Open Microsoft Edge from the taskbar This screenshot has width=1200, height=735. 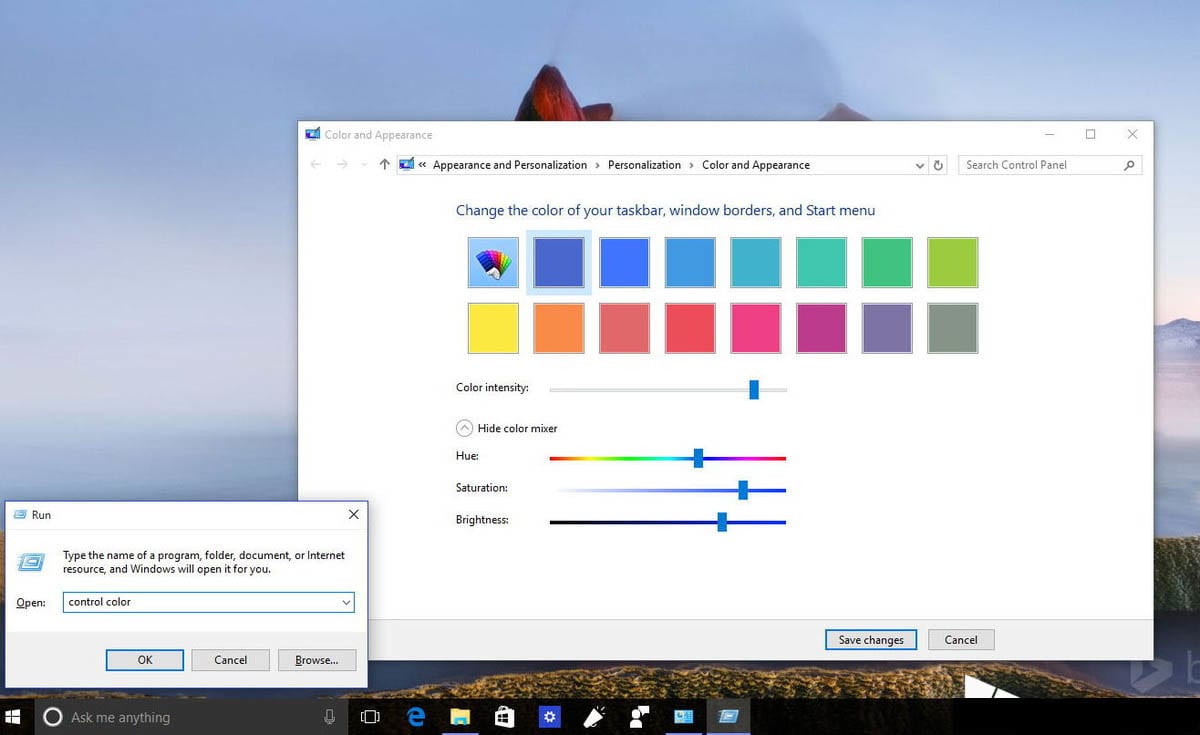(416, 717)
